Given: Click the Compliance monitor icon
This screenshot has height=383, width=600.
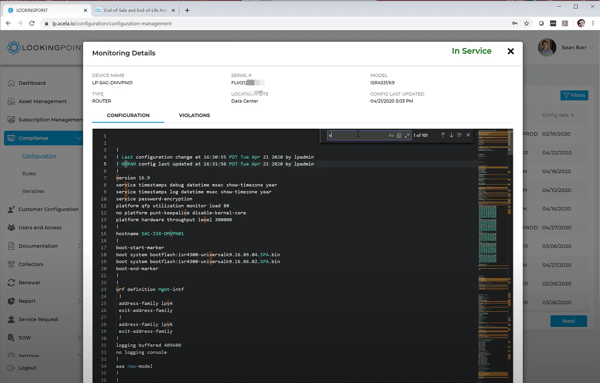Looking at the screenshot, I should click(11, 138).
